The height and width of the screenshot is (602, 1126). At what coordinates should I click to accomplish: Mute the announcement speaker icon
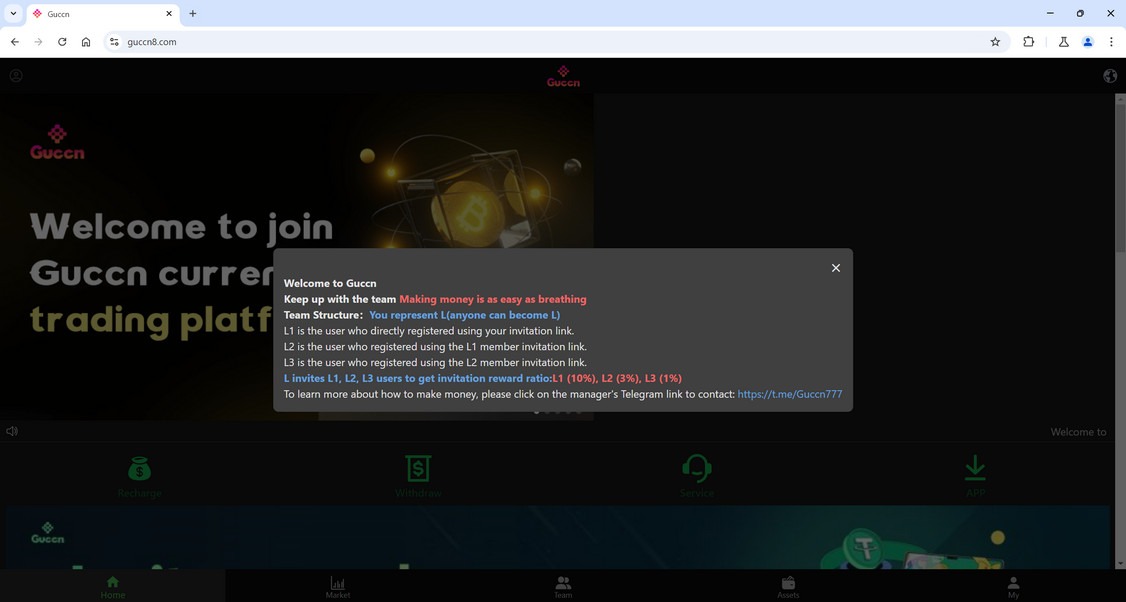click(11, 431)
